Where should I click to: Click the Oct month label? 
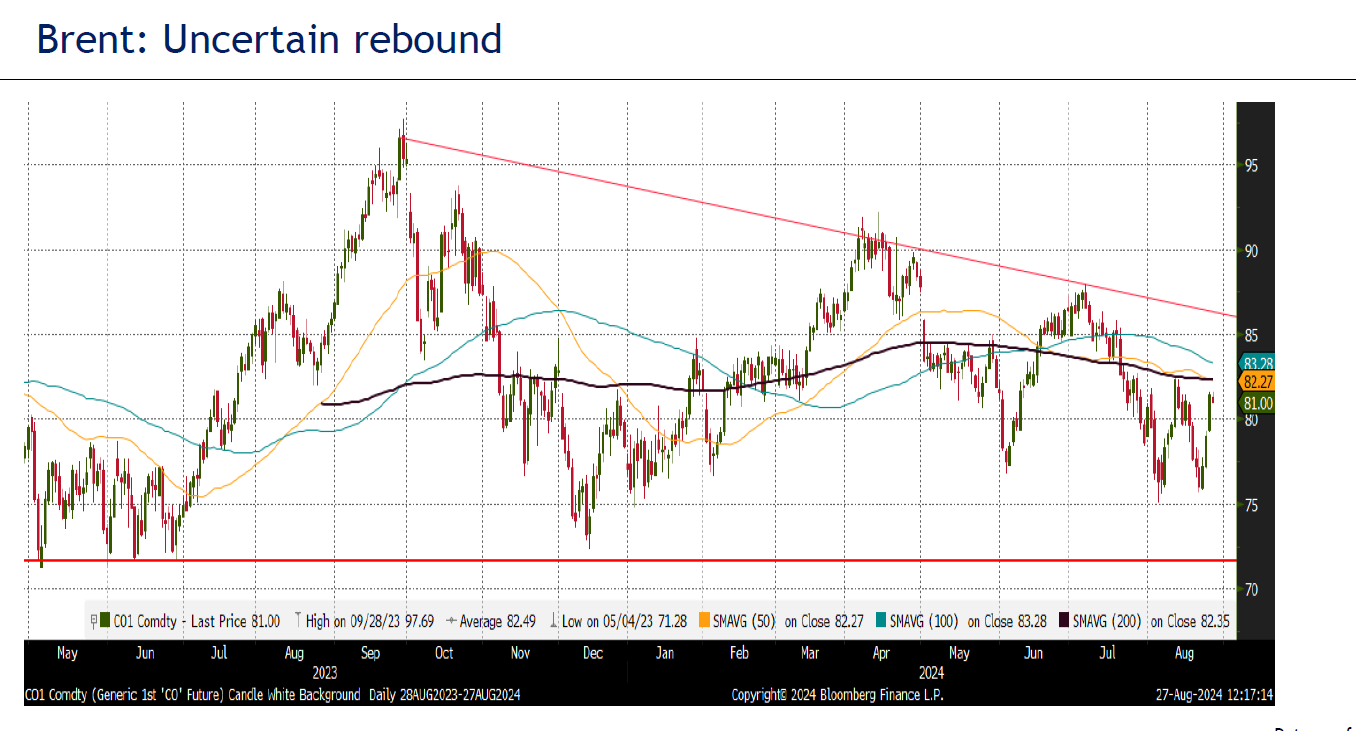coord(444,653)
